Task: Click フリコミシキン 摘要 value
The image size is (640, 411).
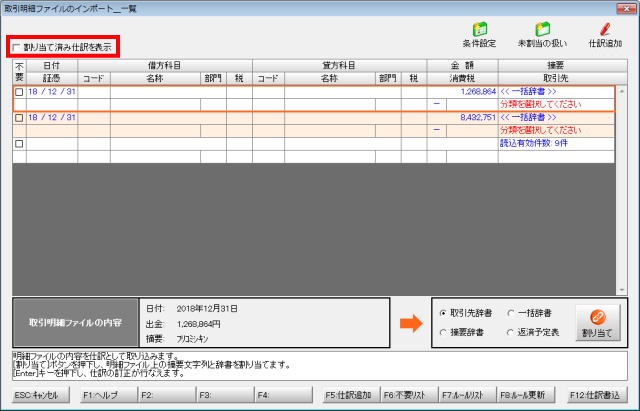Action: [192, 339]
